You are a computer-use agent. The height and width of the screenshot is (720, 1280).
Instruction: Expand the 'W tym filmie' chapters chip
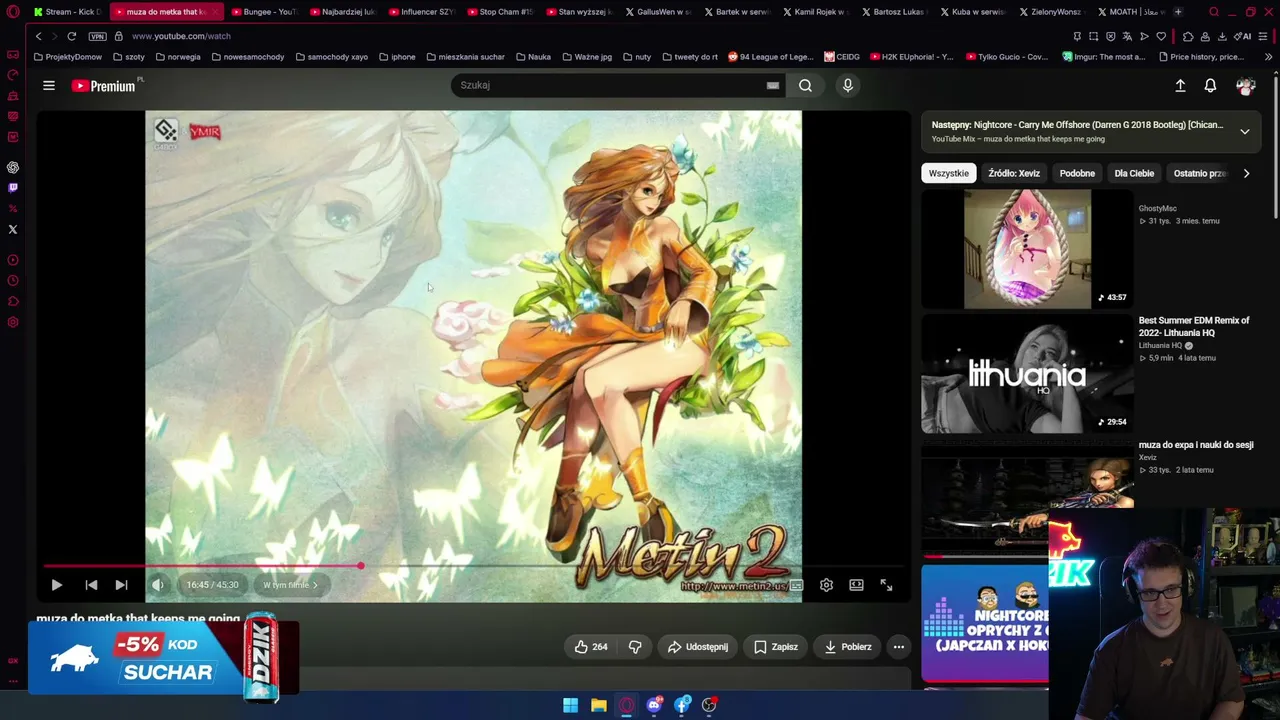290,585
